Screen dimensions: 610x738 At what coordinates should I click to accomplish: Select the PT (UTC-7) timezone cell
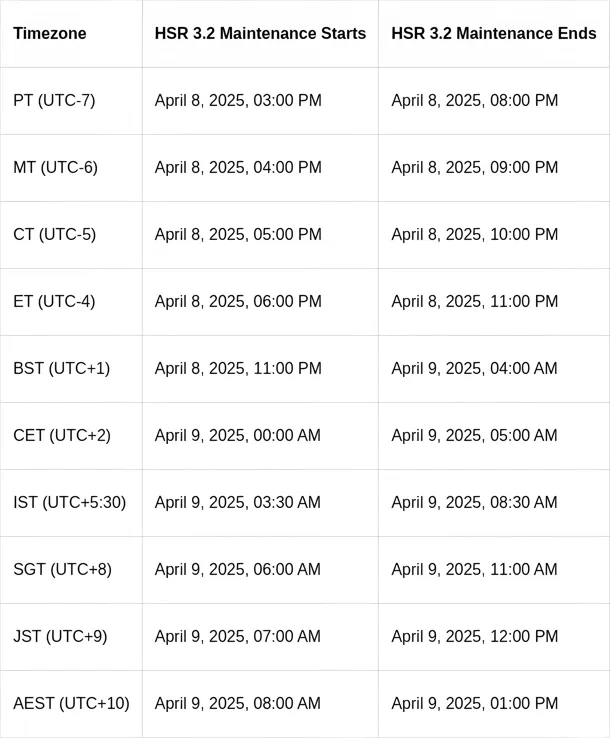[x=54, y=101]
